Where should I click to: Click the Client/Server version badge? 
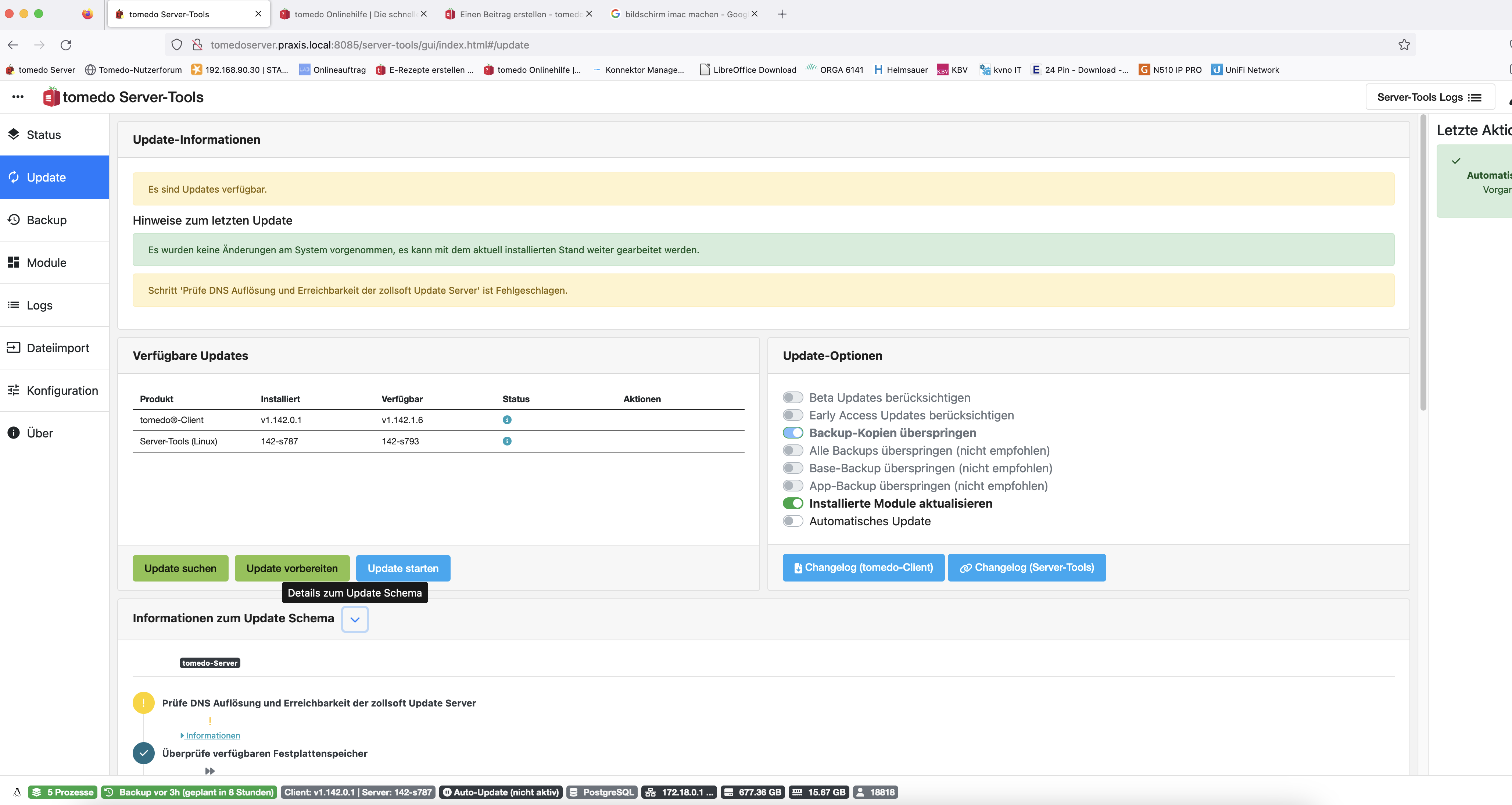[358, 792]
